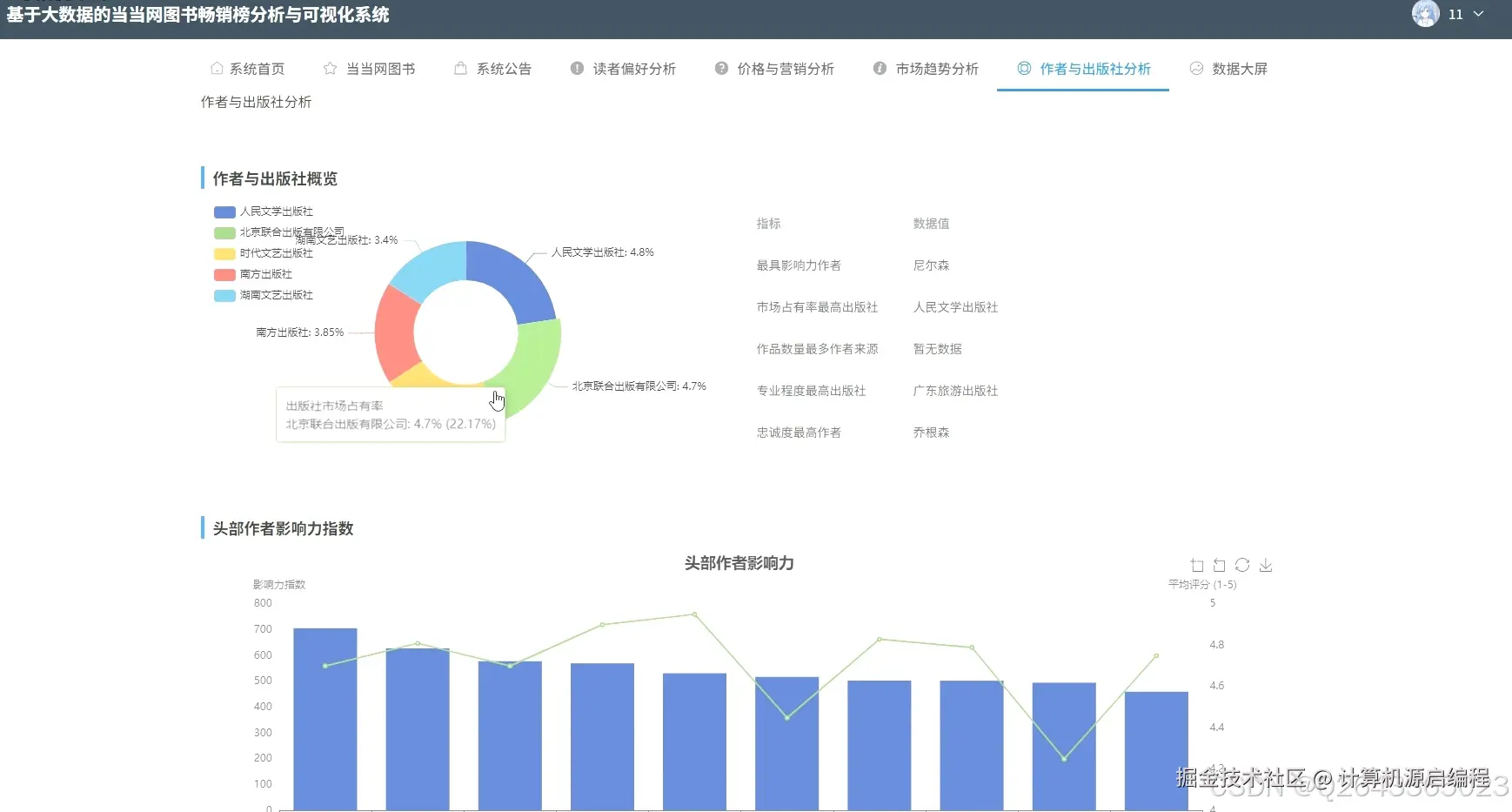The image size is (1512, 812).
Task: Click the bag icon for 系统公告
Action: tap(460, 69)
